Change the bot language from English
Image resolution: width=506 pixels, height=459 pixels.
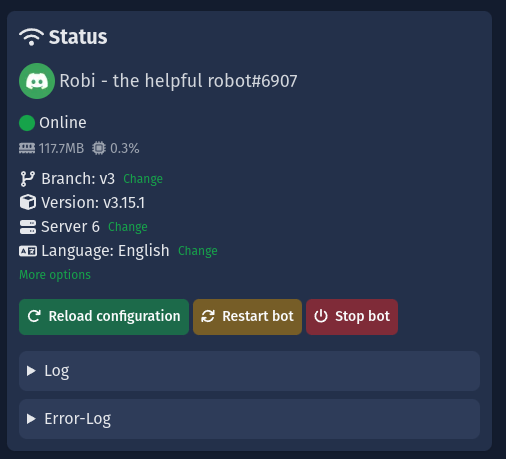pos(198,251)
